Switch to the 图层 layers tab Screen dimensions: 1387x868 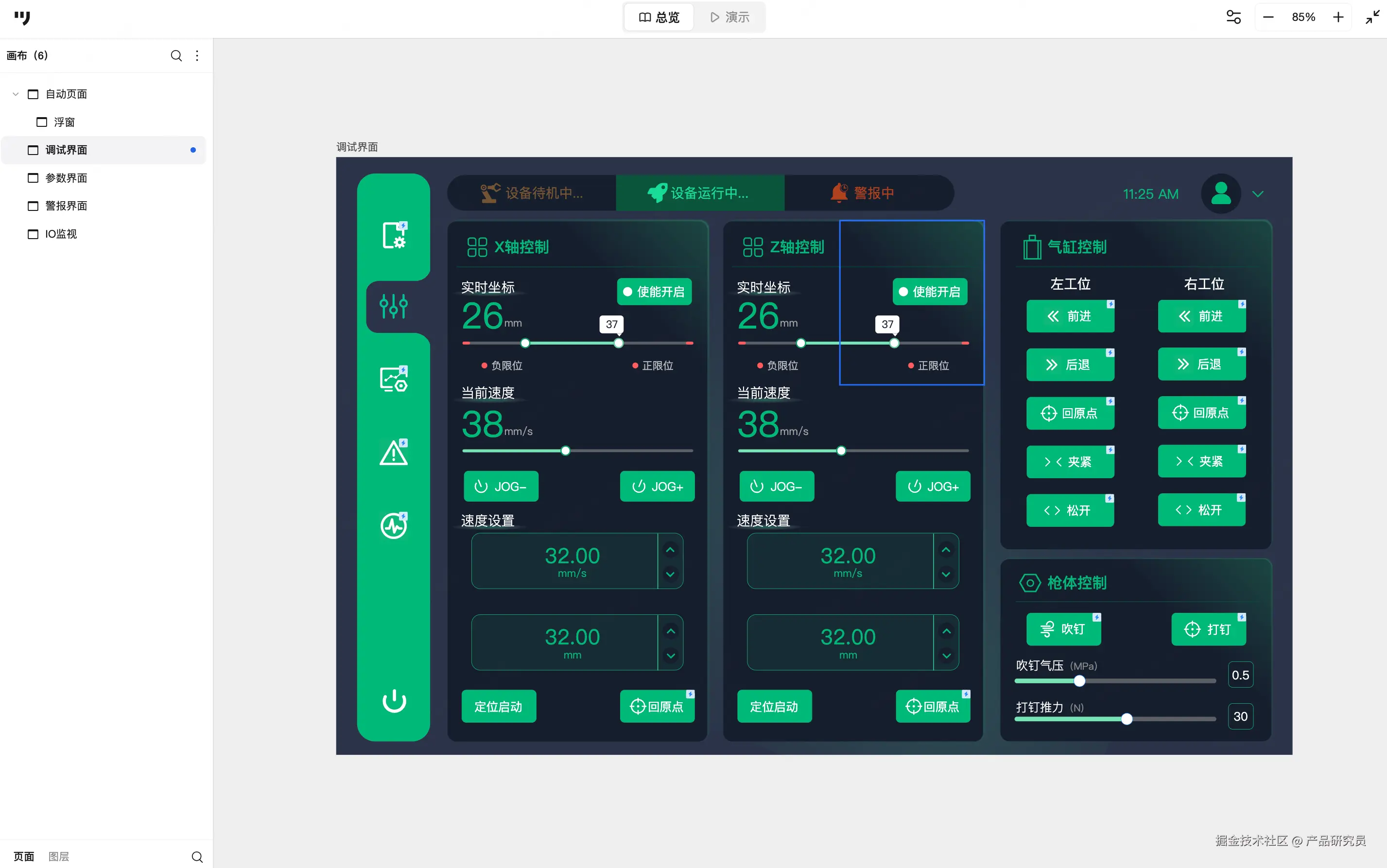tap(58, 856)
